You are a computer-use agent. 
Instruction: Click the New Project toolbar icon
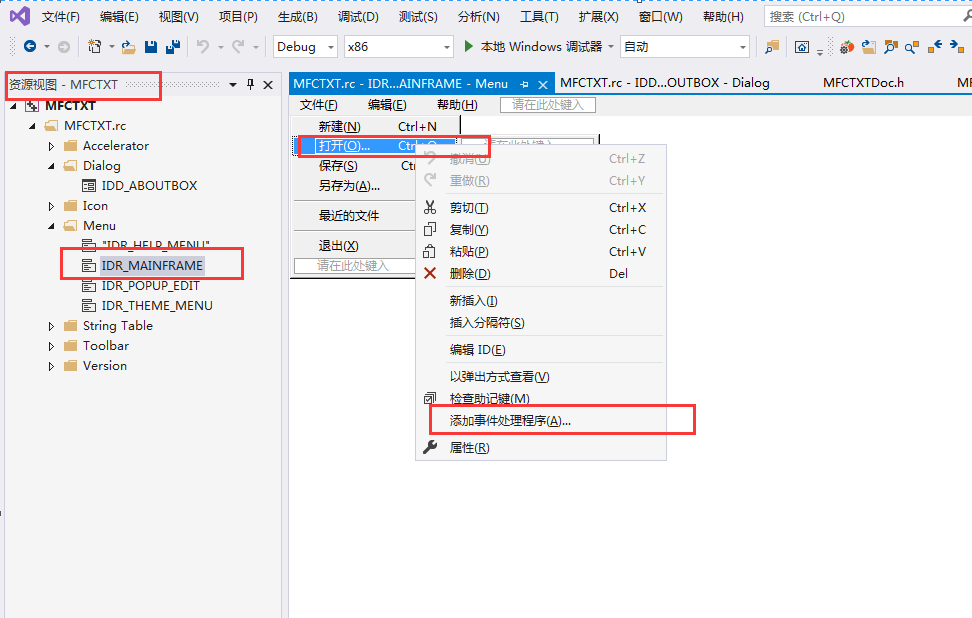(95, 47)
